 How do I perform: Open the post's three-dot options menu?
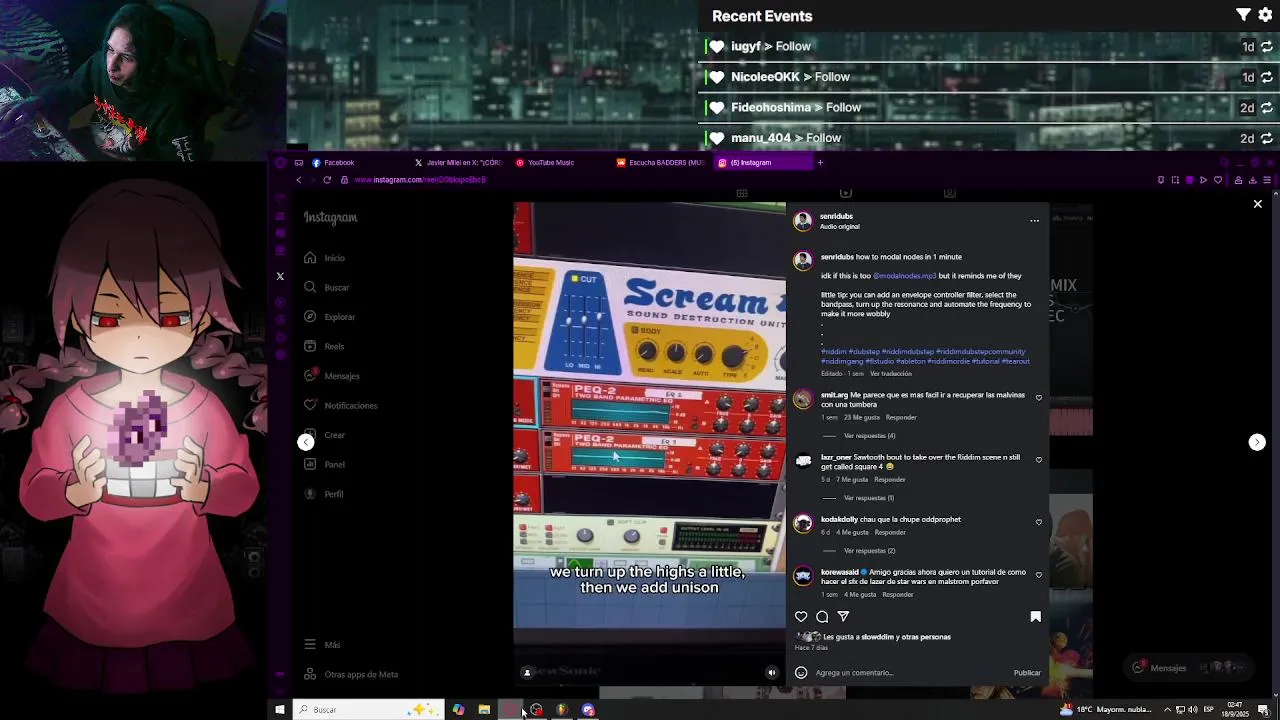tap(1034, 221)
